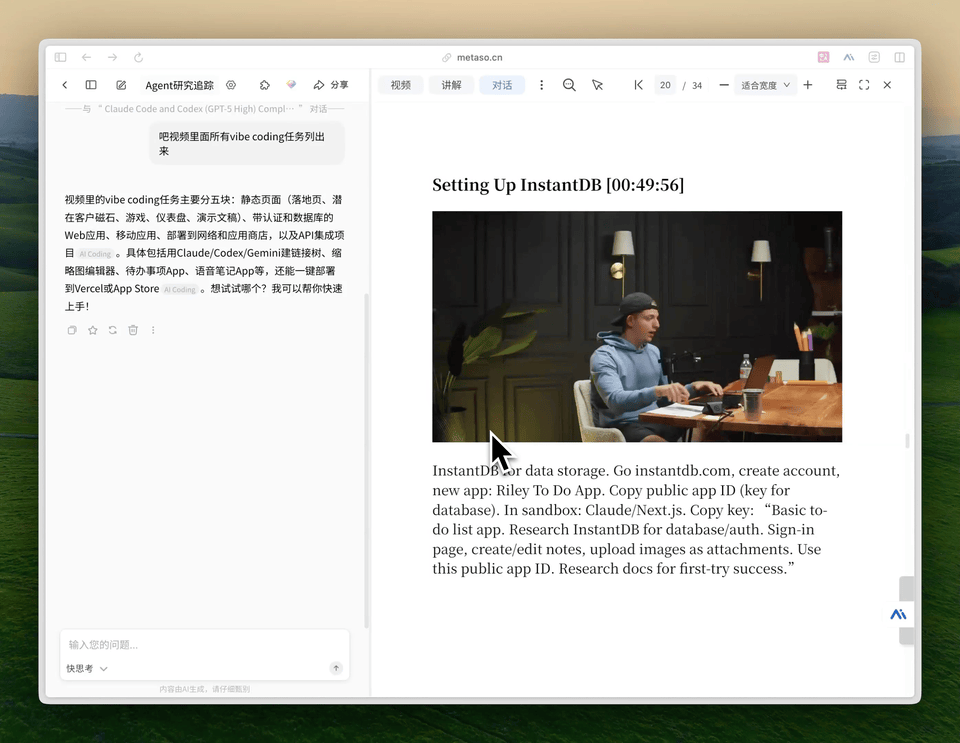Submit your question with the send arrow
960x743 pixels.
(335, 666)
